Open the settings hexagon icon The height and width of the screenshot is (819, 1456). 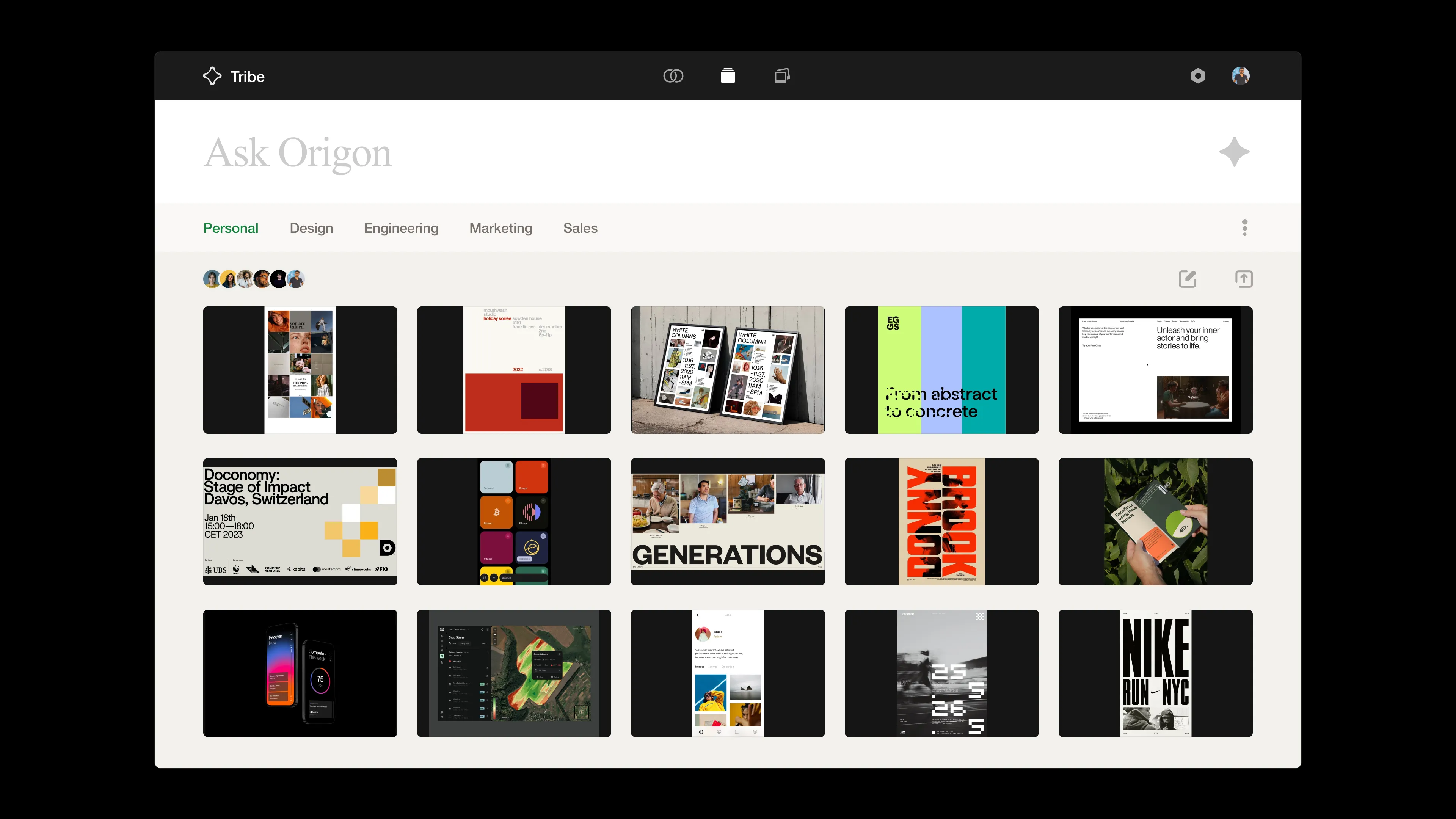1199,76
